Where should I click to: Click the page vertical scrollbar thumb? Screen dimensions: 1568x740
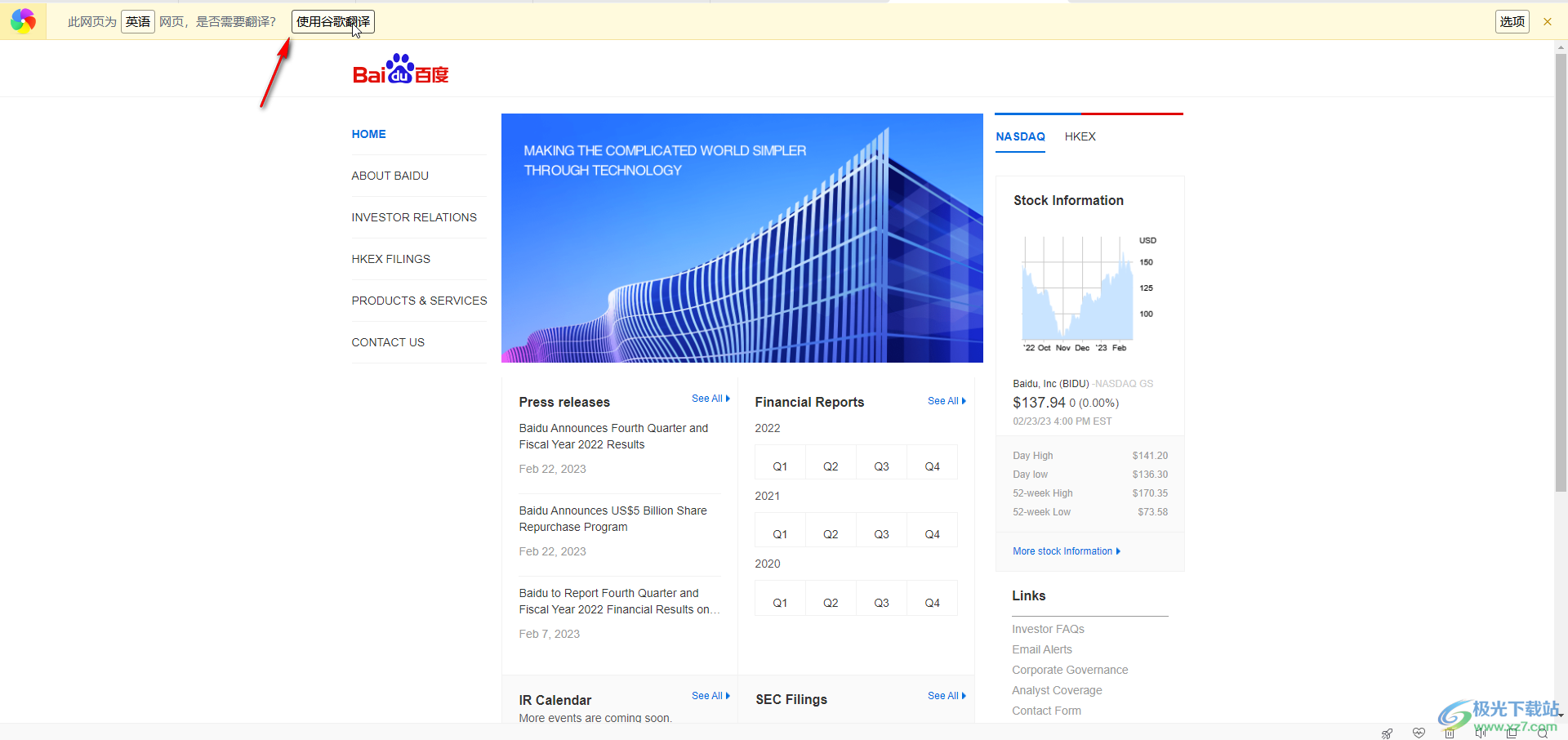point(1561,274)
